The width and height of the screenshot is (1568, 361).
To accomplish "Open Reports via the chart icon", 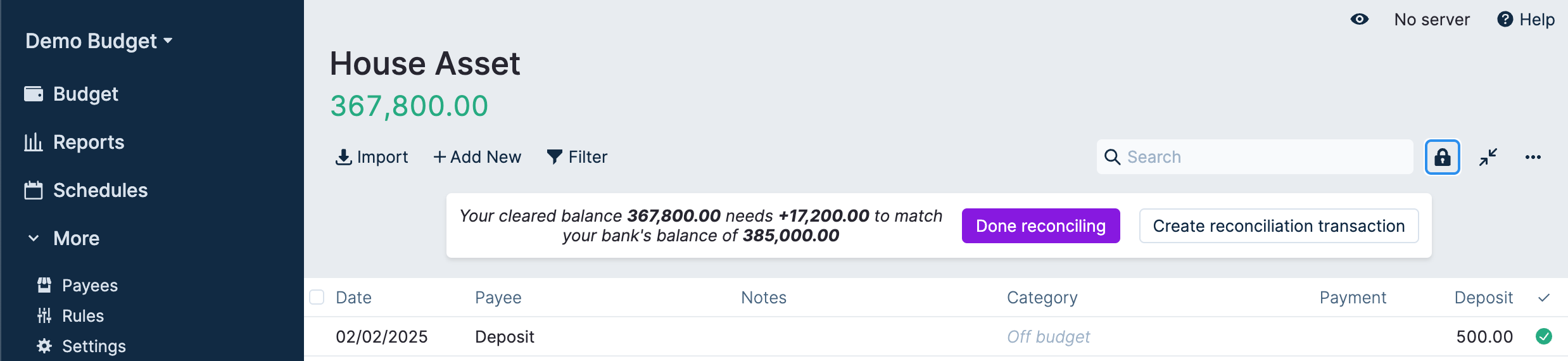I will [x=34, y=142].
